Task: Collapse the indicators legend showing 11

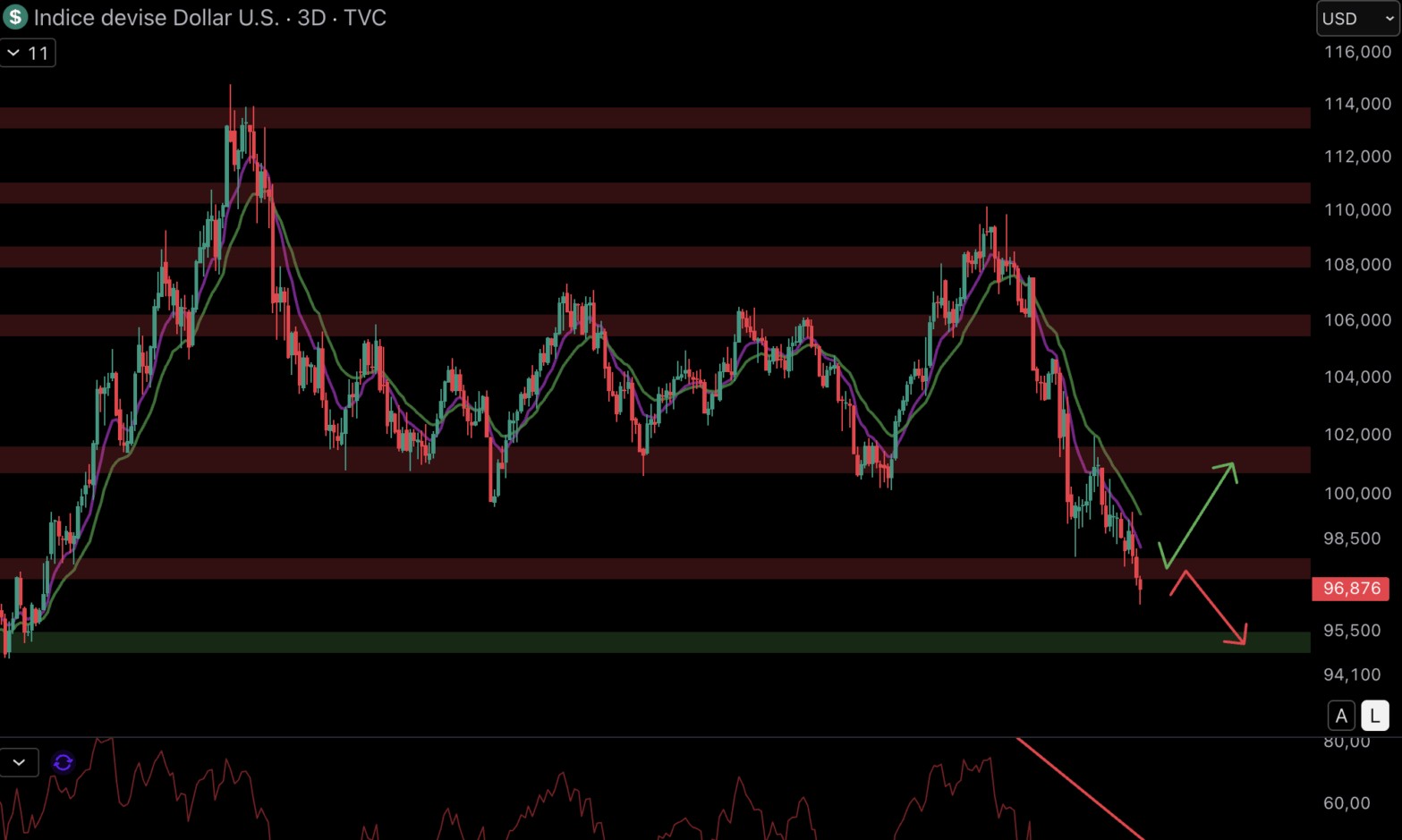Action: (28, 53)
